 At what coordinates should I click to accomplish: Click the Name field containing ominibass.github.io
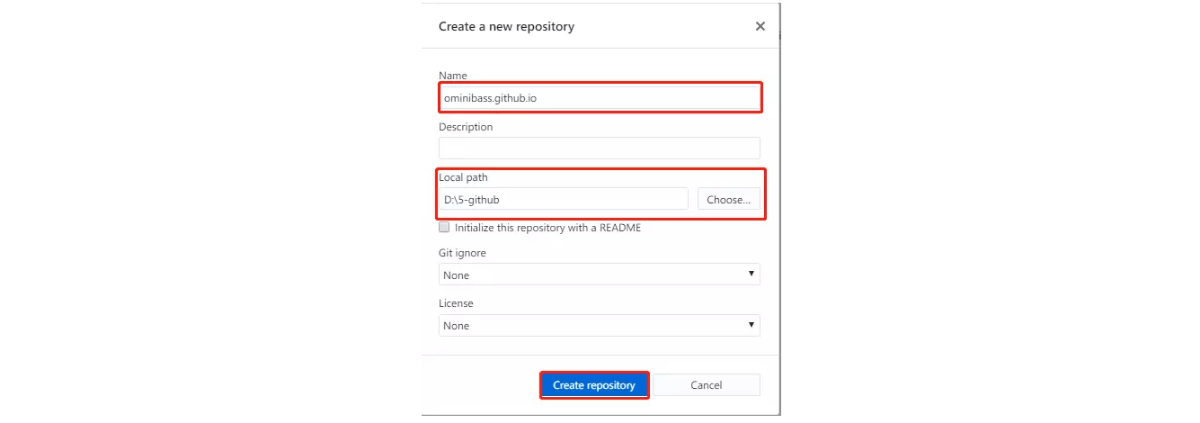[599, 98]
